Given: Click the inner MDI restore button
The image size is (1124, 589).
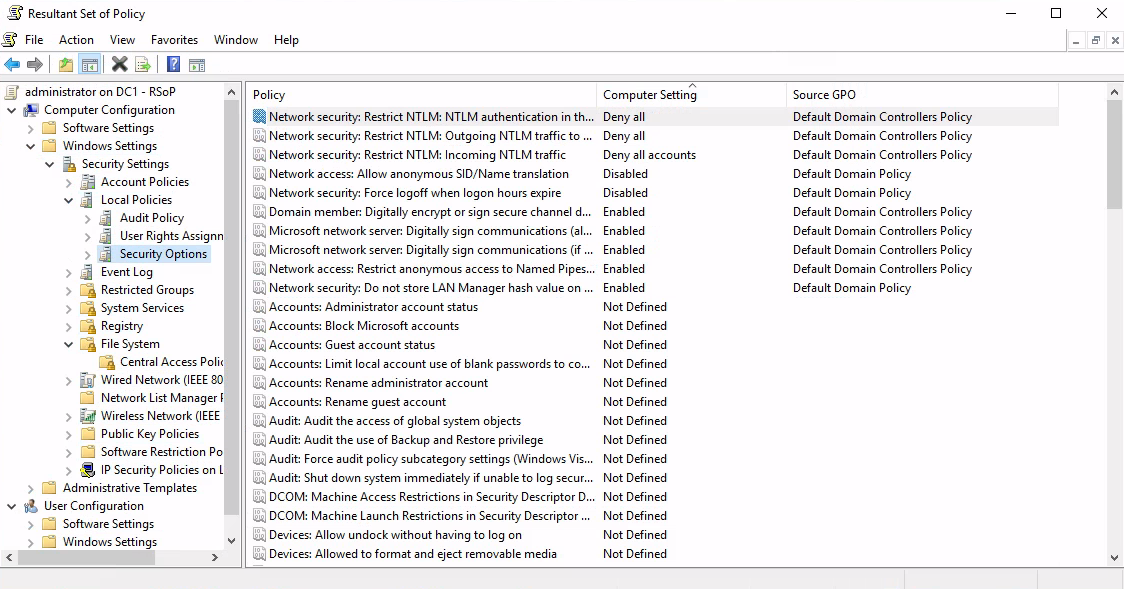Looking at the screenshot, I should [x=1095, y=41].
